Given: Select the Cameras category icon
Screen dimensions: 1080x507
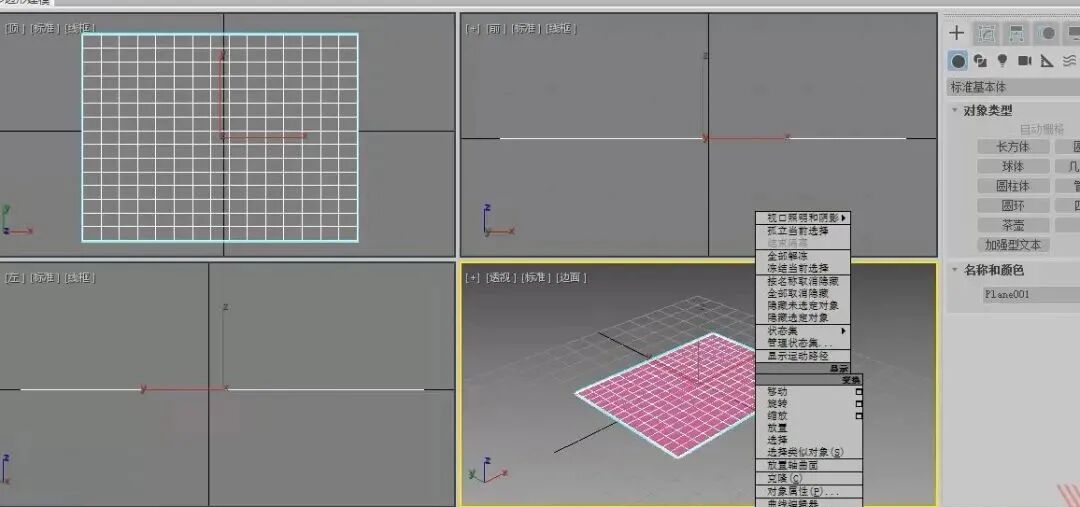Looking at the screenshot, I should pyautogui.click(x=1024, y=61).
